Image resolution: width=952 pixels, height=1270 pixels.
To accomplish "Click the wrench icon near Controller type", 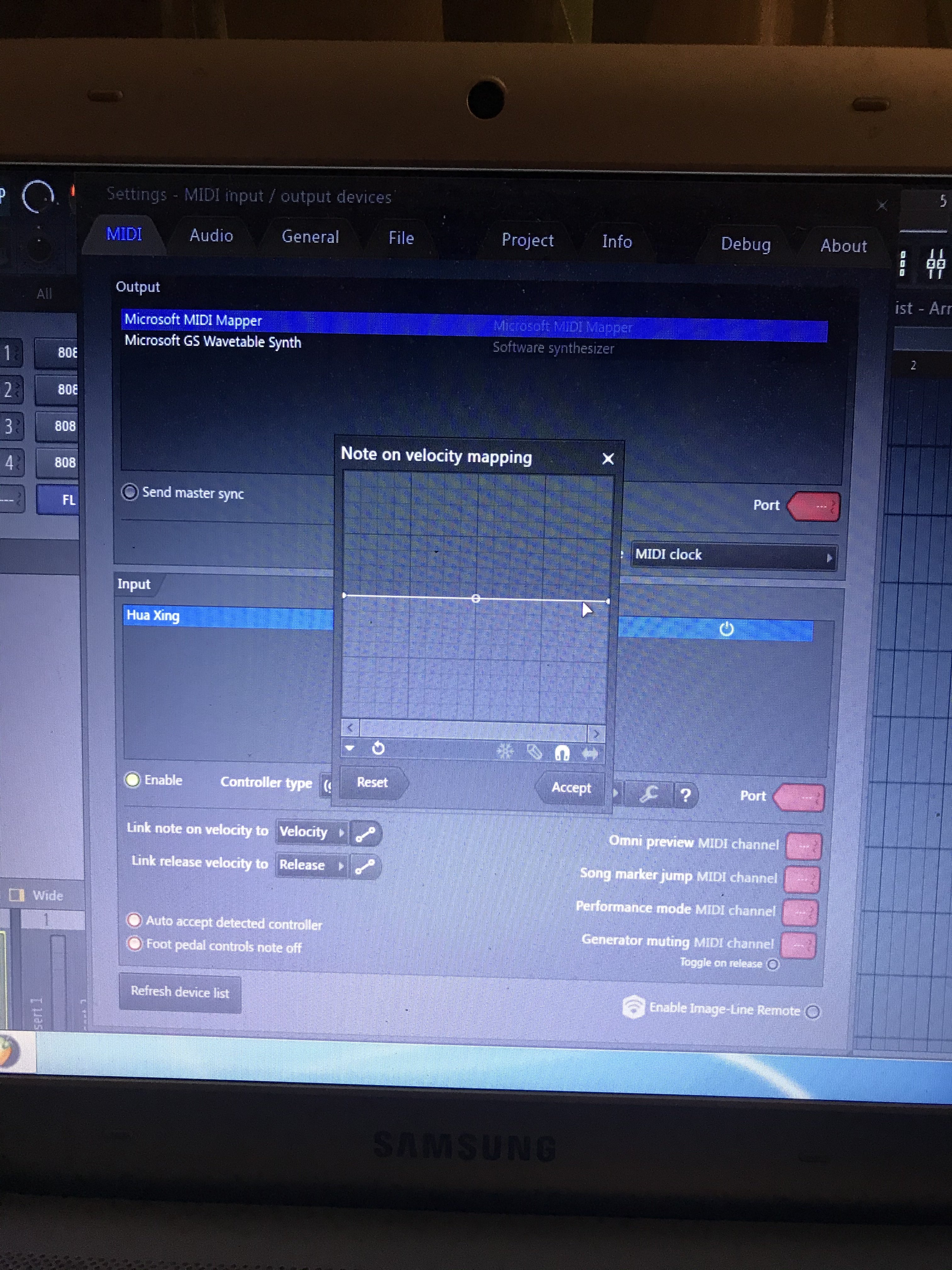I will coord(649,794).
